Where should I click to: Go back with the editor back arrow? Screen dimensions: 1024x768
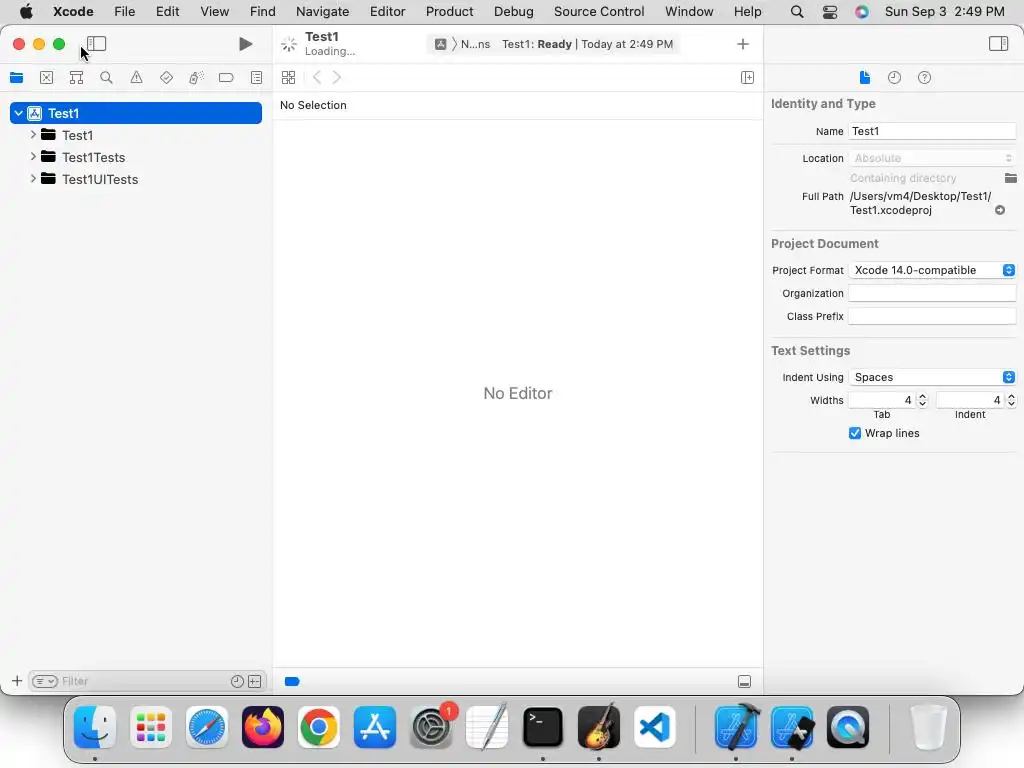point(317,78)
